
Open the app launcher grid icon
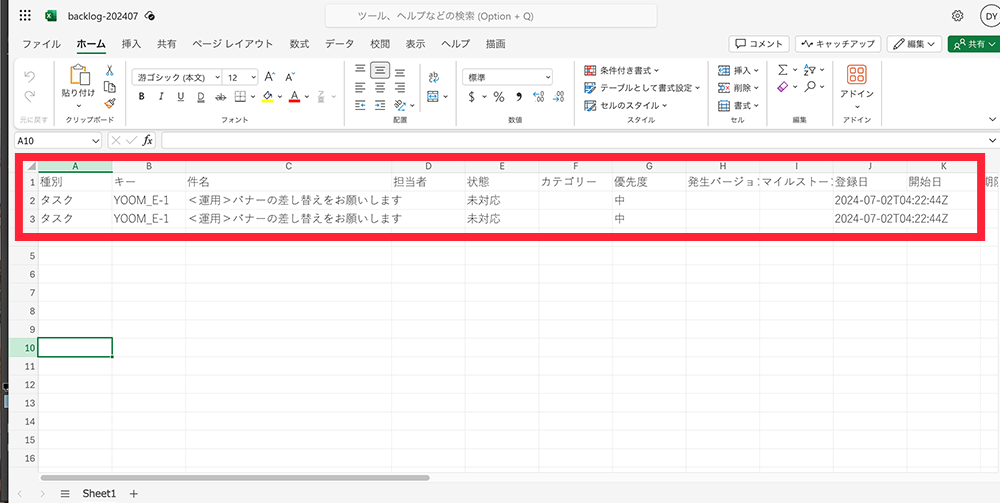point(25,16)
